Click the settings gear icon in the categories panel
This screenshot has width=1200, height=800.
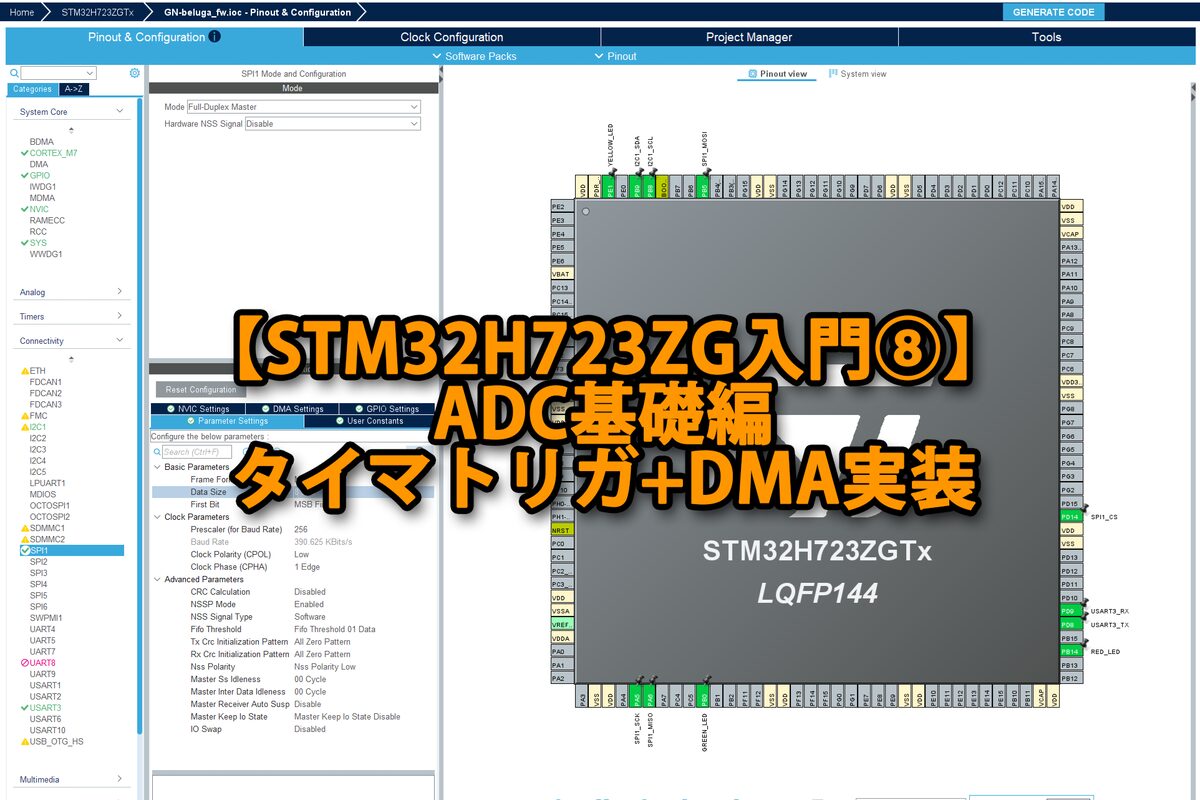pos(135,73)
